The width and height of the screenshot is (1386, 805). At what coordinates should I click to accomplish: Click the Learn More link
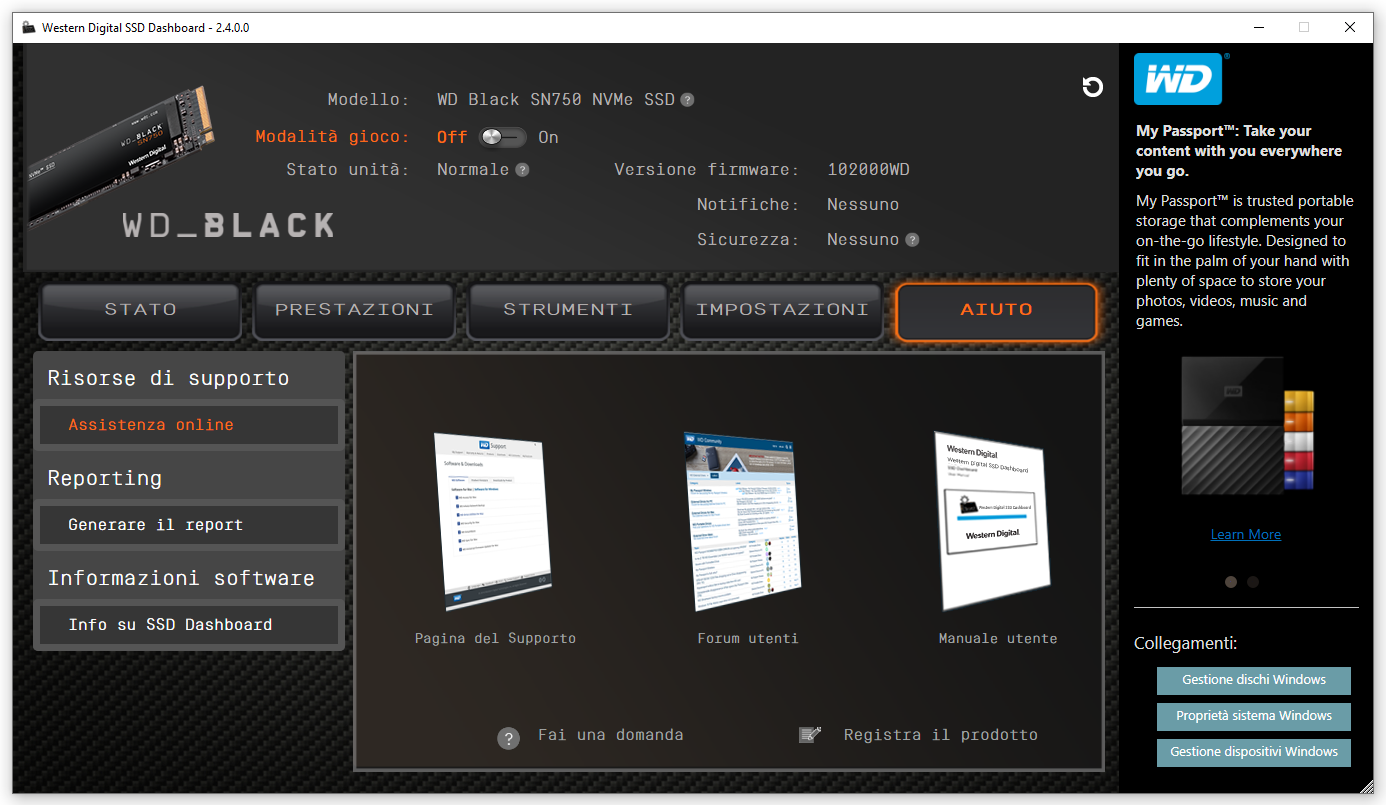(x=1246, y=535)
